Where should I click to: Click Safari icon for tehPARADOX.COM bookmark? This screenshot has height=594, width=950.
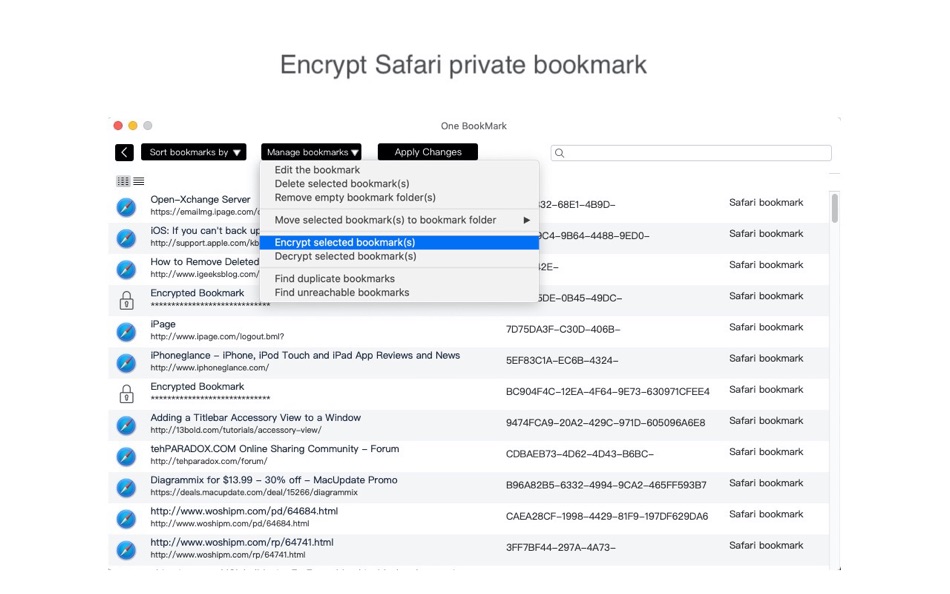tap(126, 456)
